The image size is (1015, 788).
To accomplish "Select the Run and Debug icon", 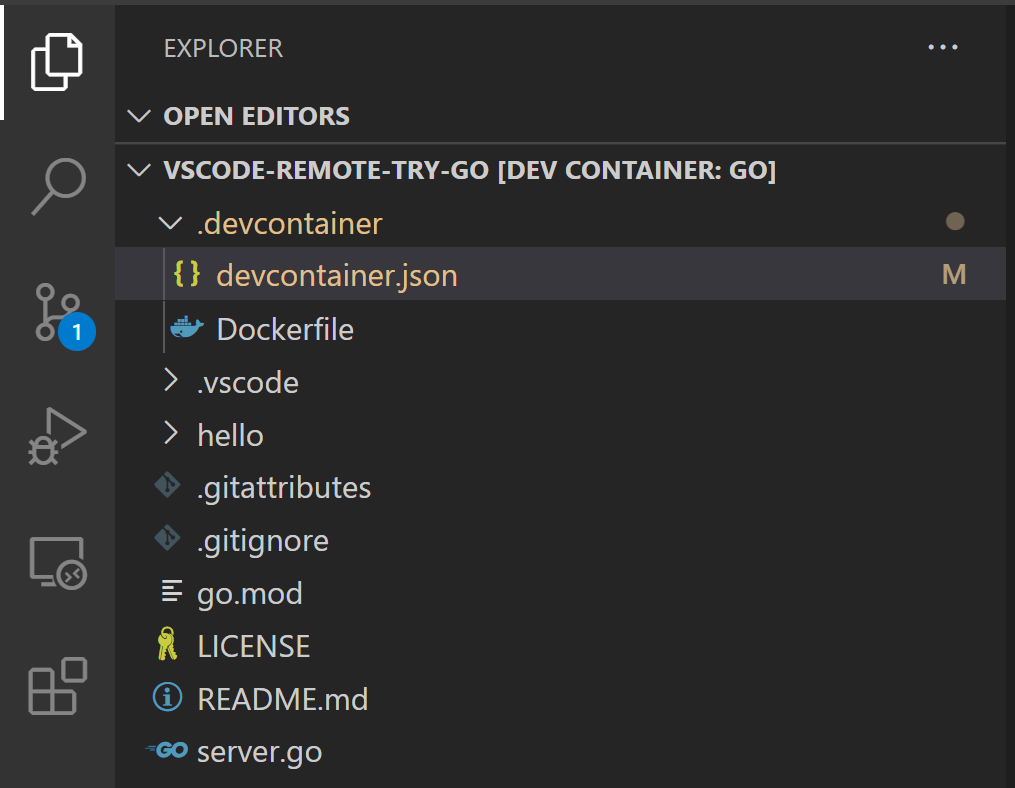I will coord(57,435).
